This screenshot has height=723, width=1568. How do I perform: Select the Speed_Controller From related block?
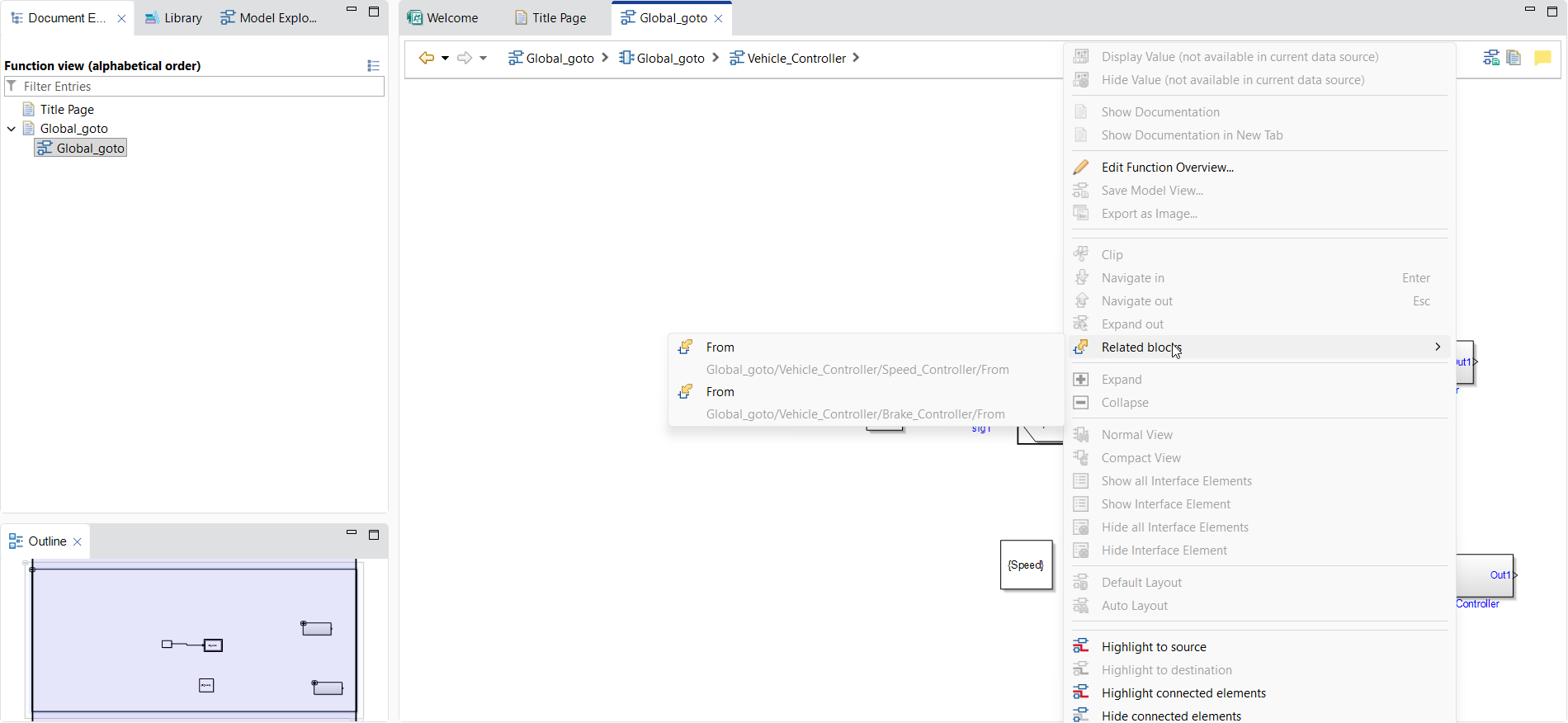(866, 358)
